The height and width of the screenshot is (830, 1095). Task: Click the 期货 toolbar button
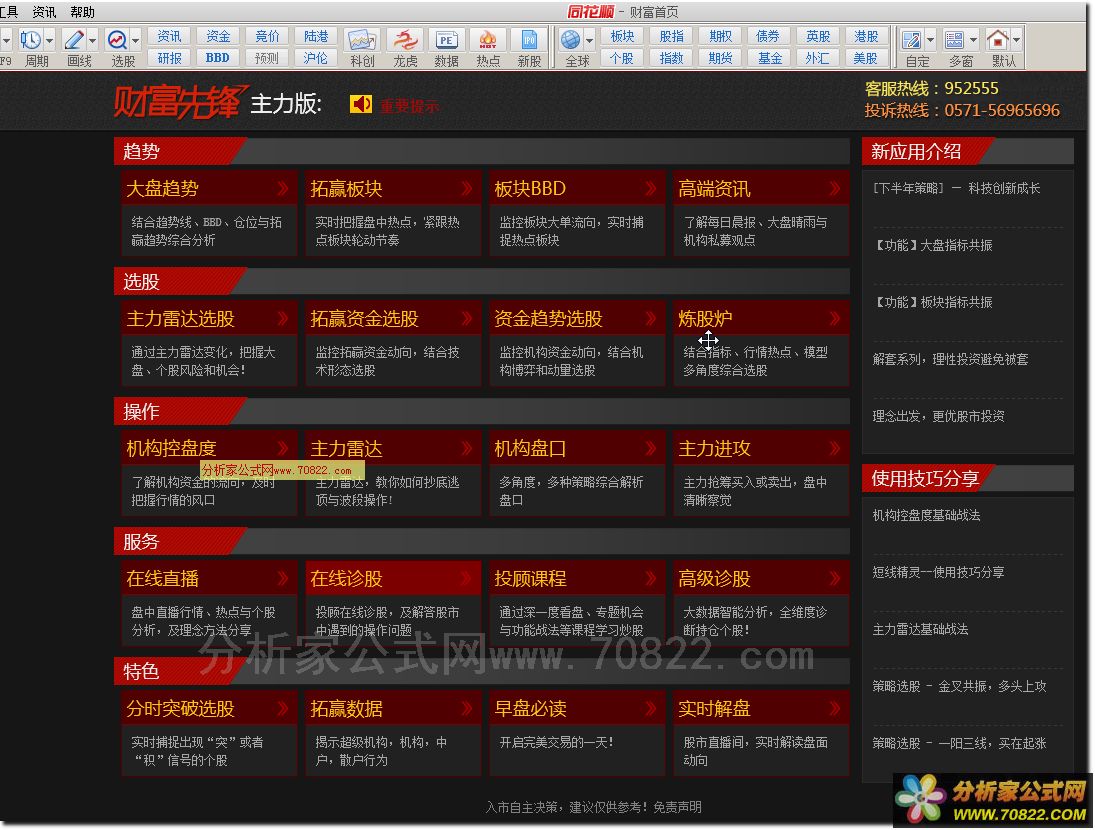[720, 58]
